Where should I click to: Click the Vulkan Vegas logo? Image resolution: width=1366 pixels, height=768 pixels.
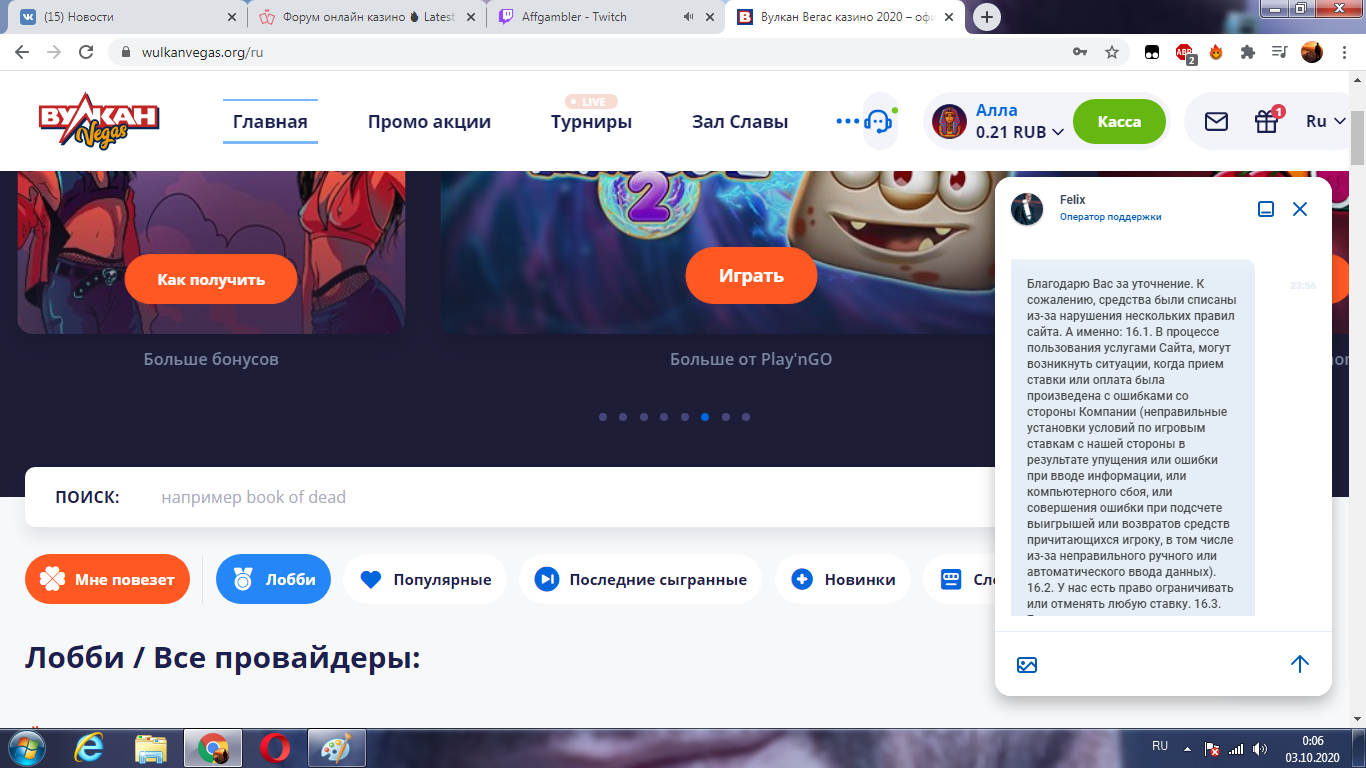pos(99,121)
